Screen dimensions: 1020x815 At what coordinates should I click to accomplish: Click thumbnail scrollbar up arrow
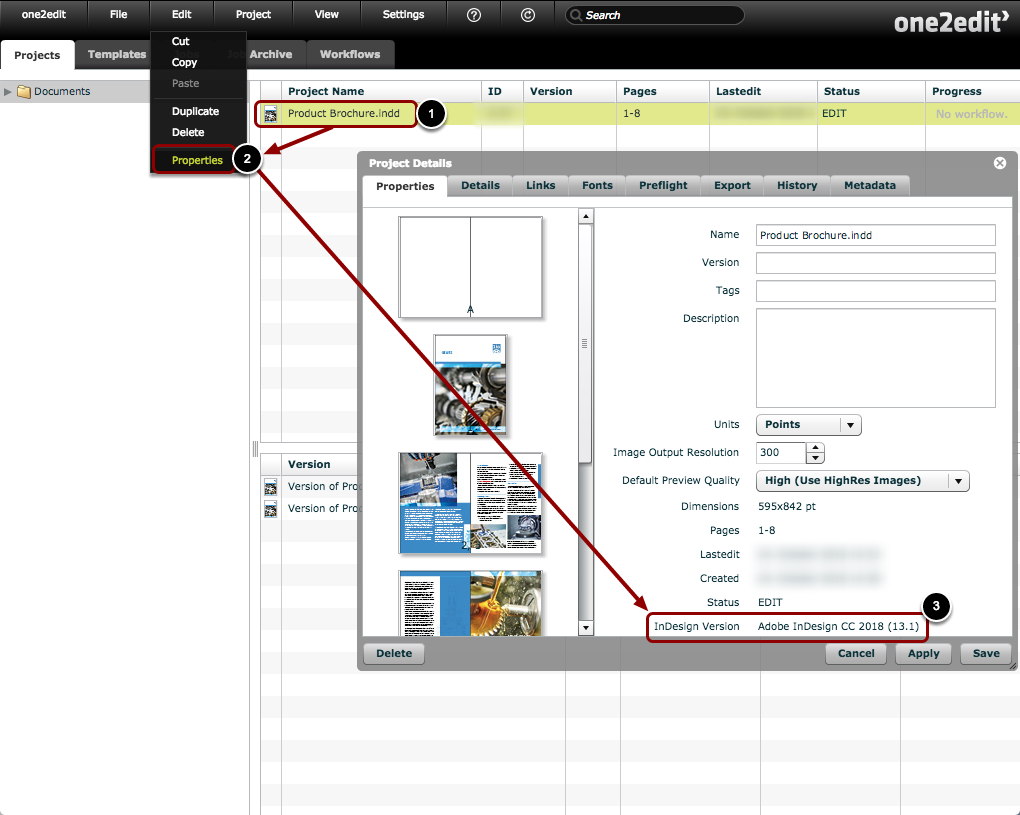tap(585, 217)
